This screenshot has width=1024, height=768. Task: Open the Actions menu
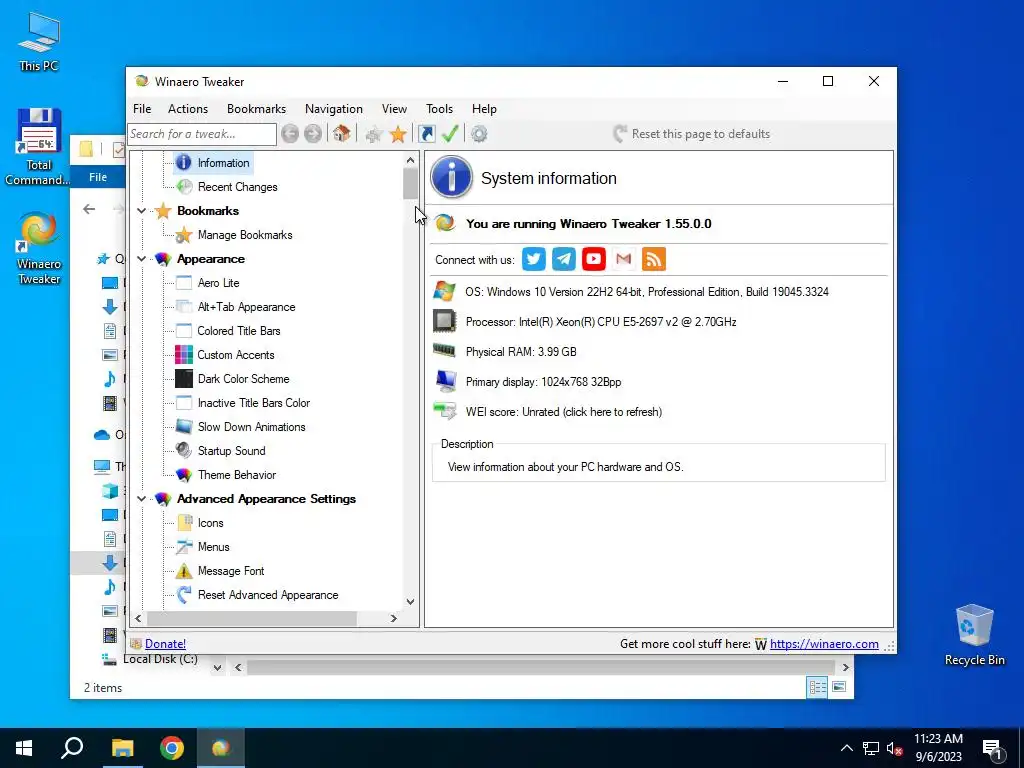tap(188, 109)
